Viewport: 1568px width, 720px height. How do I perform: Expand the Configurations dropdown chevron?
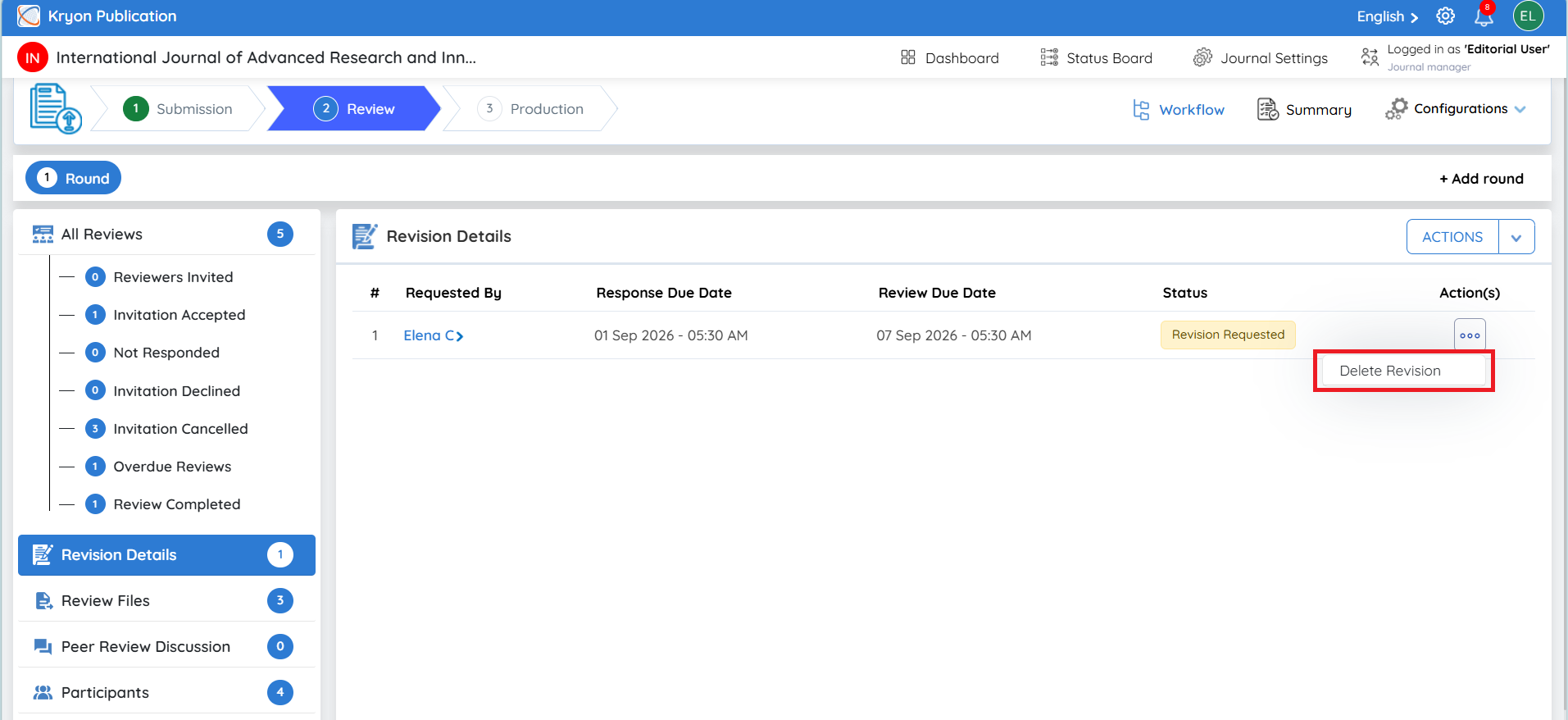pyautogui.click(x=1520, y=109)
